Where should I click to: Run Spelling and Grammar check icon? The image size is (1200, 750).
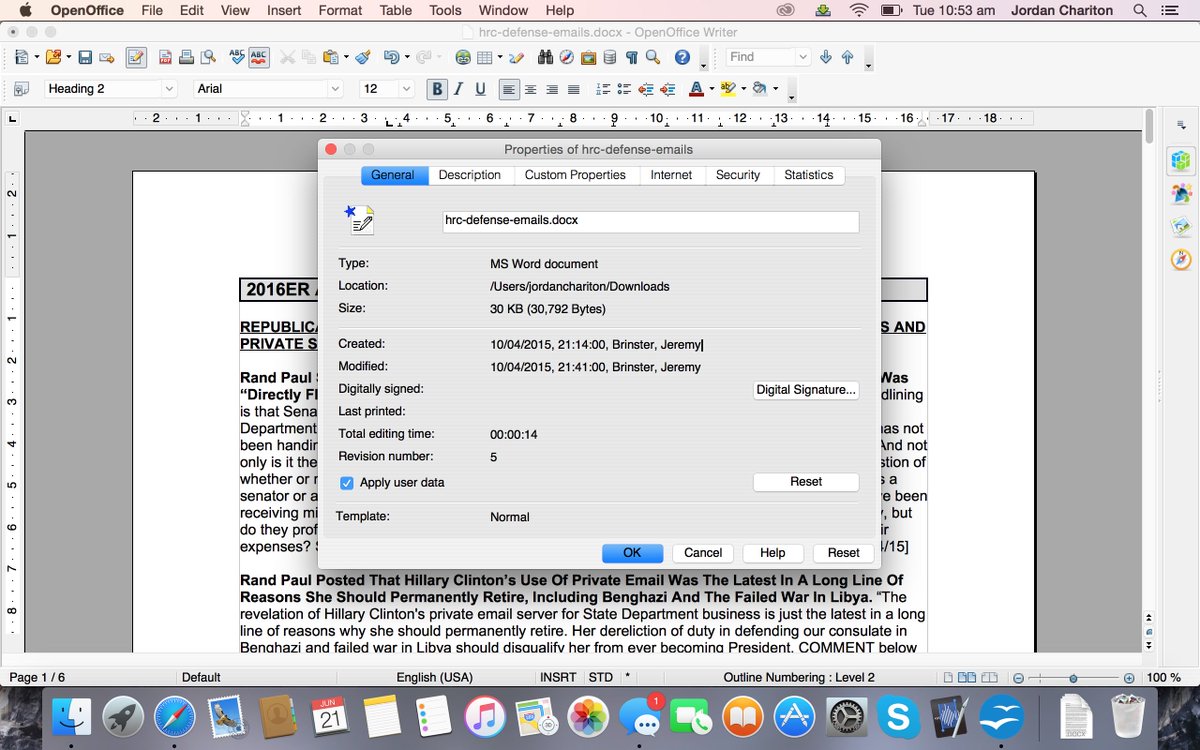click(237, 57)
